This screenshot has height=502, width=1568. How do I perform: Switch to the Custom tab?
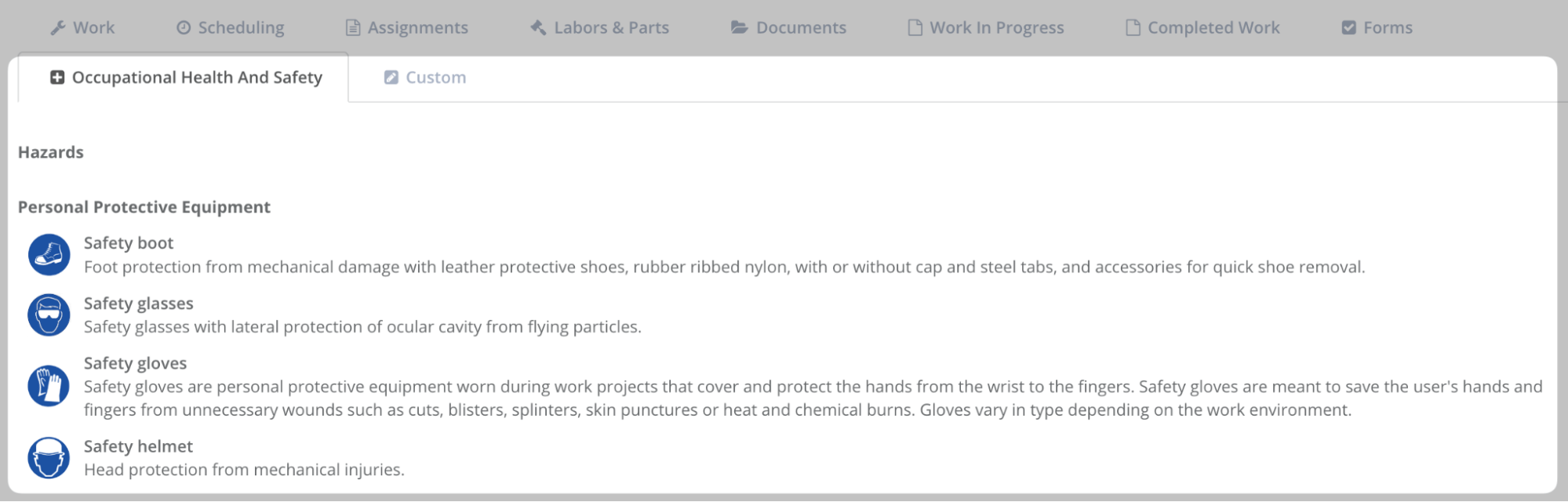tap(435, 78)
